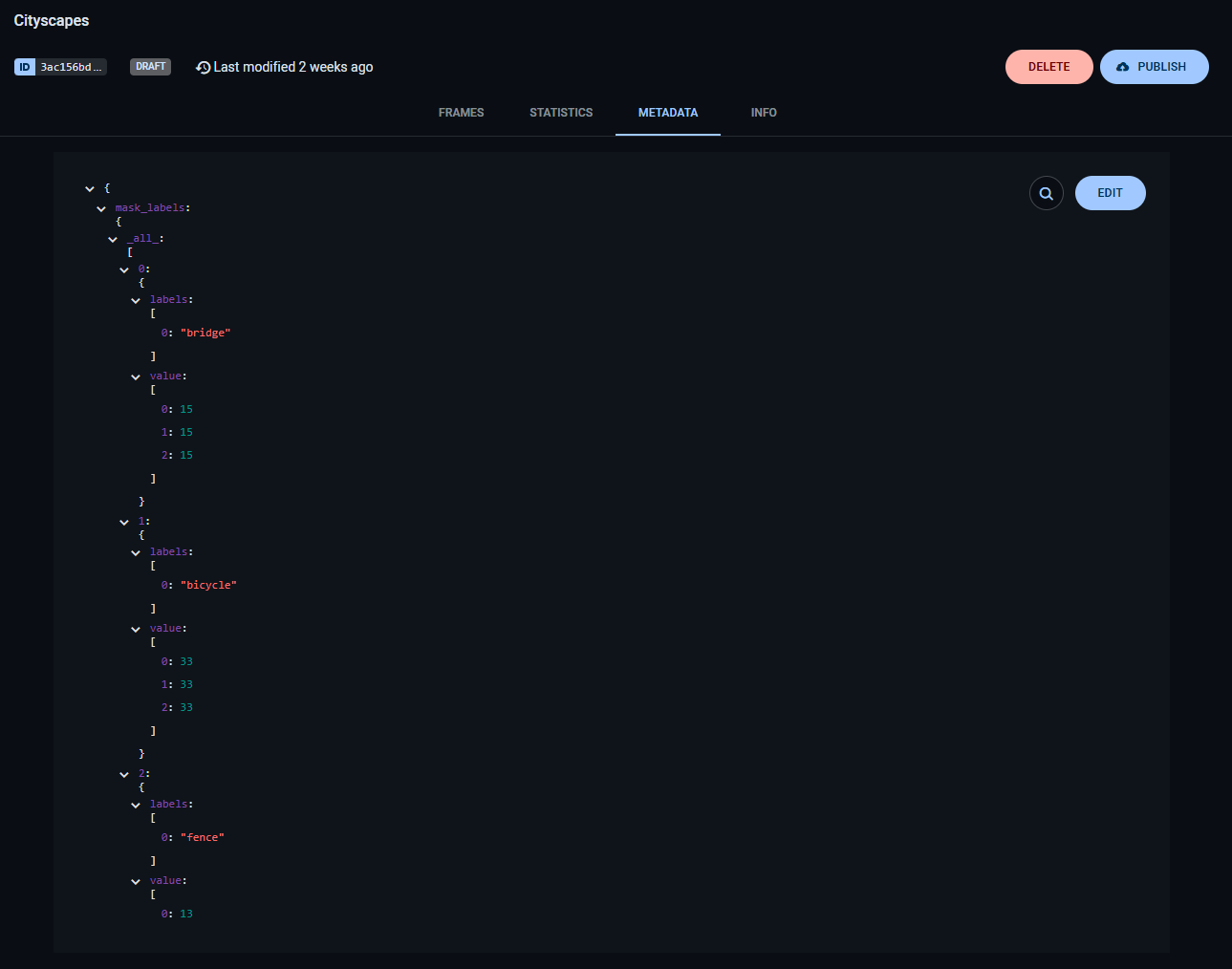Click the cloud upload icon on Publish
This screenshot has height=969, width=1232.
click(x=1122, y=67)
